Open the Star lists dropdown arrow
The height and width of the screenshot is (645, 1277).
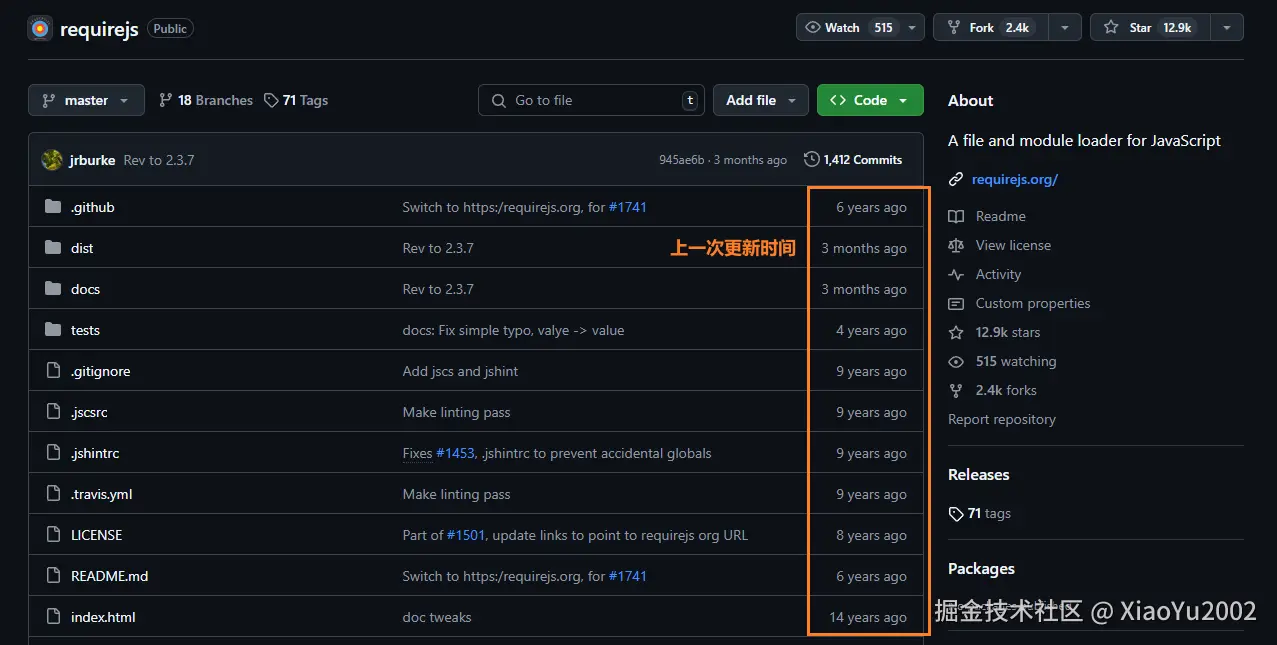pyautogui.click(x=1227, y=28)
